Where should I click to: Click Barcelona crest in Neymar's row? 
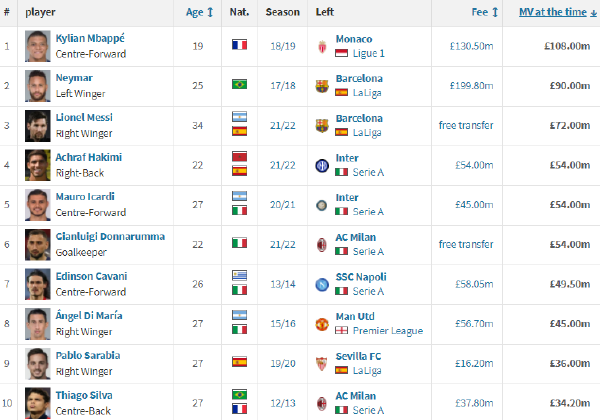322,86
